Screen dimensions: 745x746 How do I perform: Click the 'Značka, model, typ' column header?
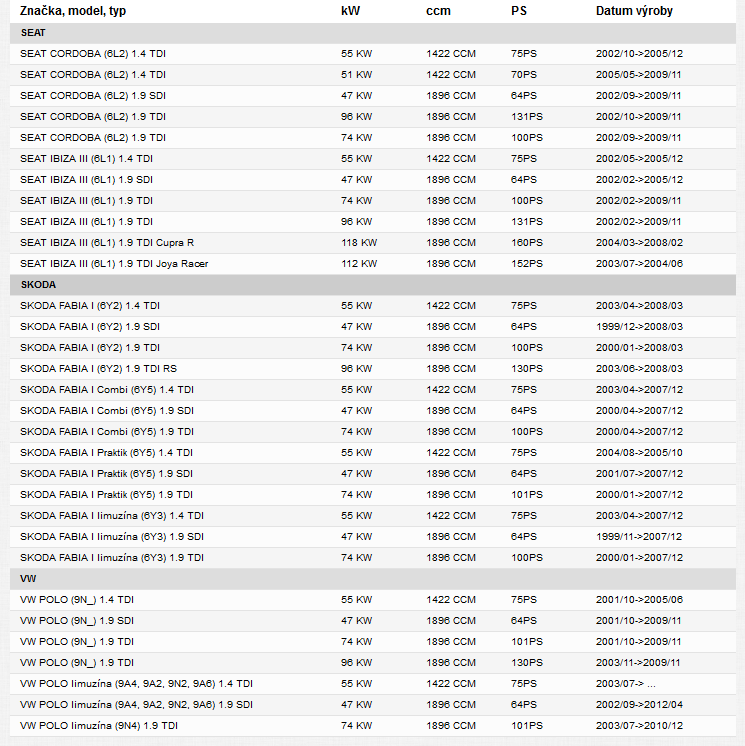click(x=73, y=10)
